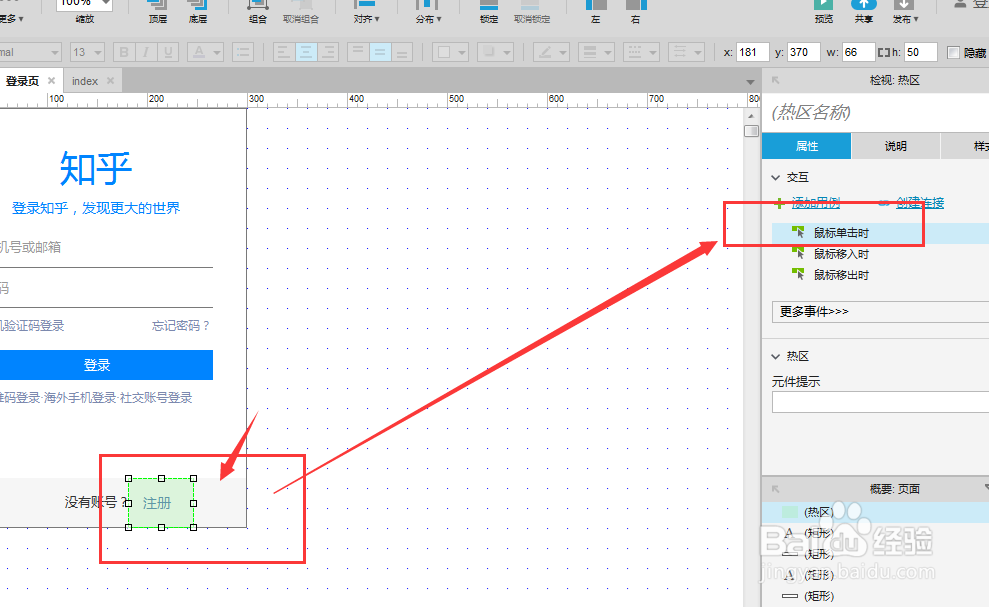Select the 鼠标移入时 event
Screen dimensions: 989x607
click(x=841, y=254)
